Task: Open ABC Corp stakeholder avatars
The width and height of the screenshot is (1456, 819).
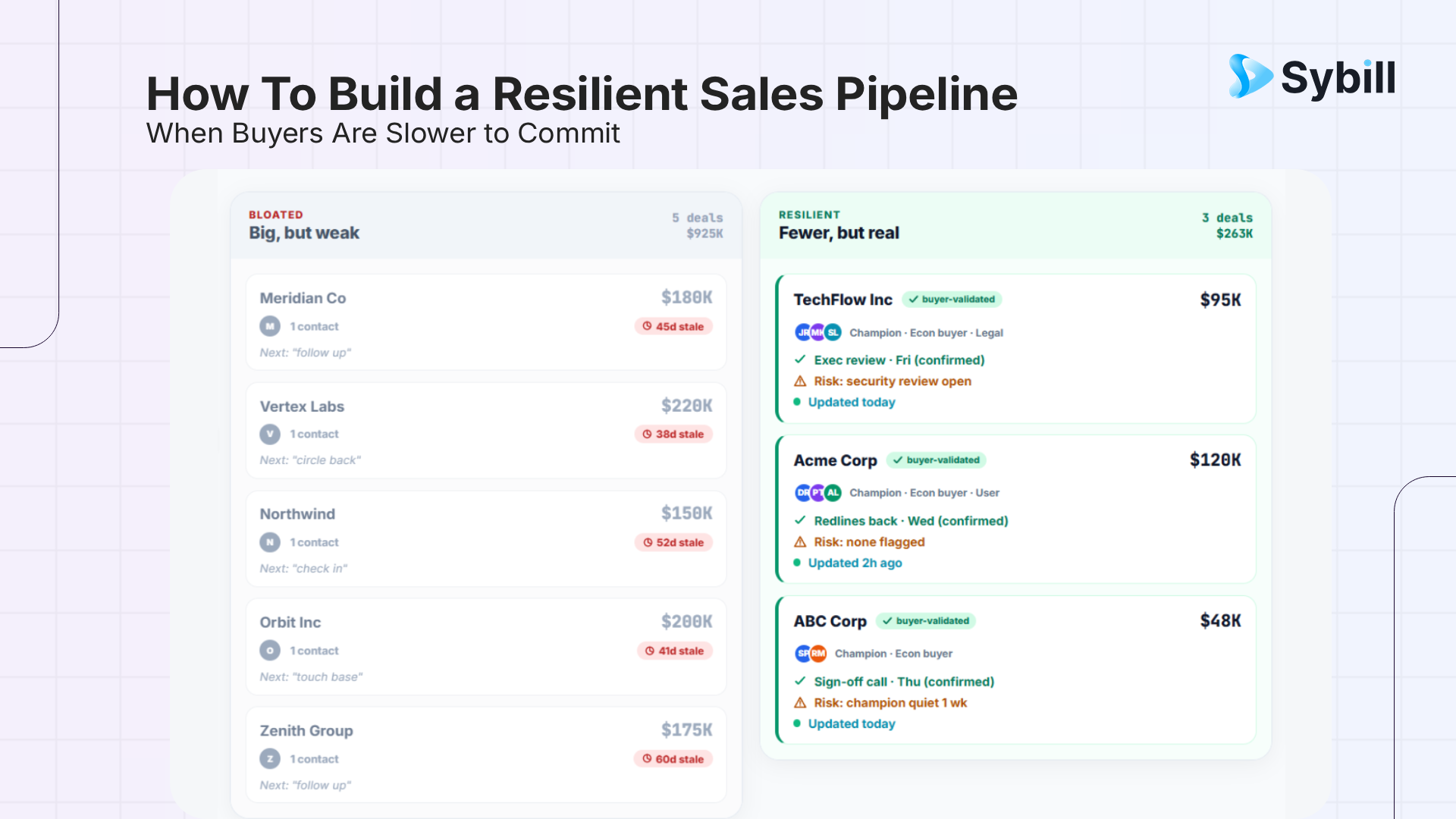Action: [811, 653]
